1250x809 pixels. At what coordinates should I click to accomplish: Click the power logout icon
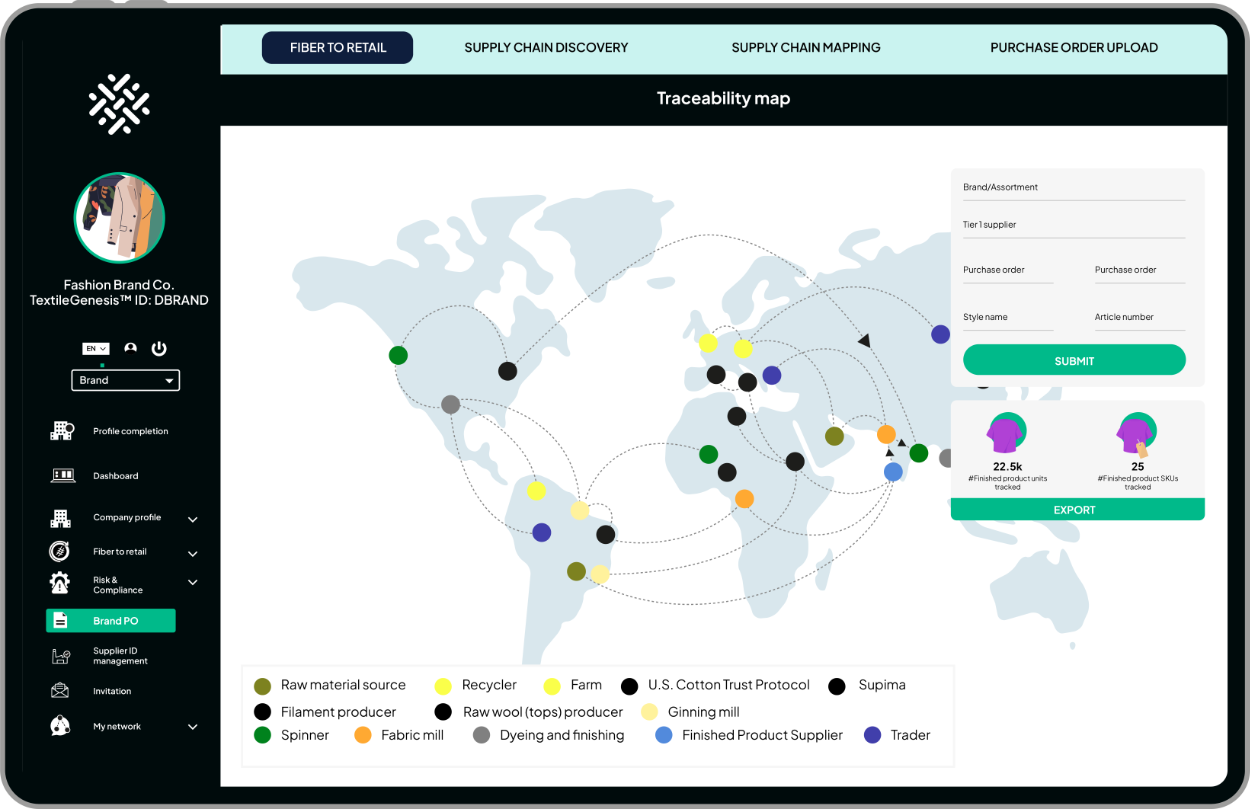point(159,349)
